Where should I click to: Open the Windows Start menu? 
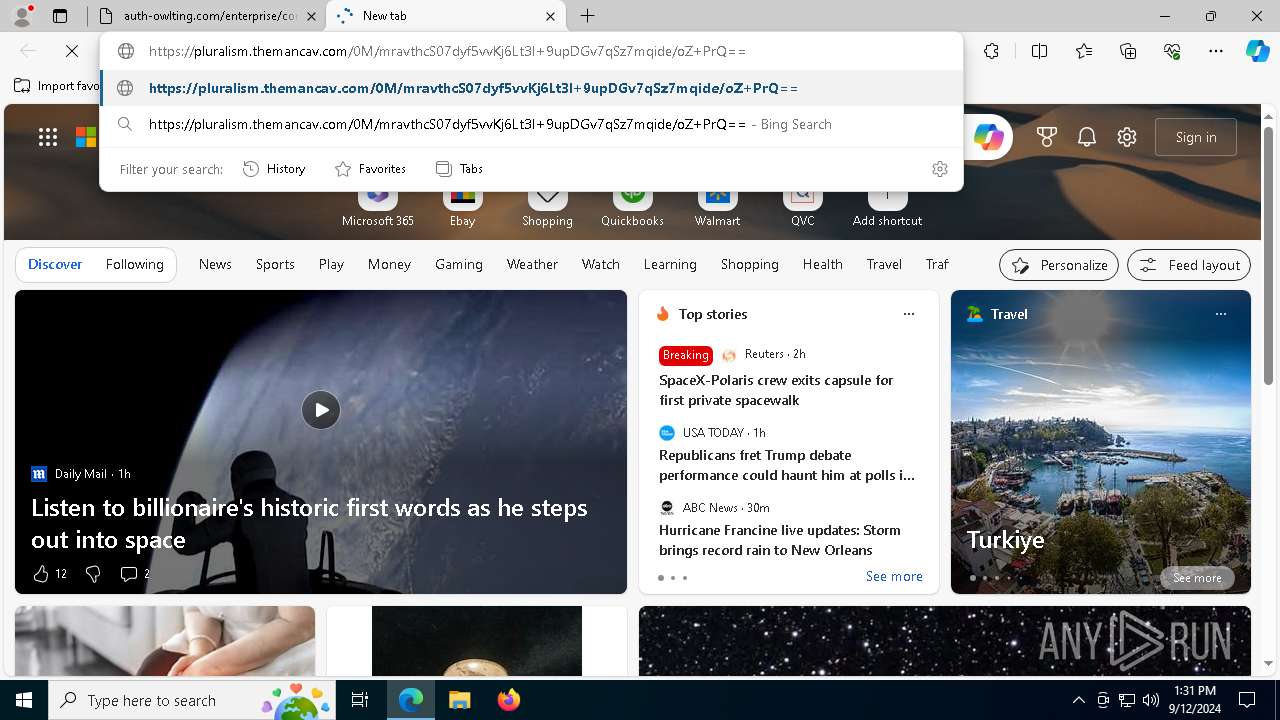24,700
